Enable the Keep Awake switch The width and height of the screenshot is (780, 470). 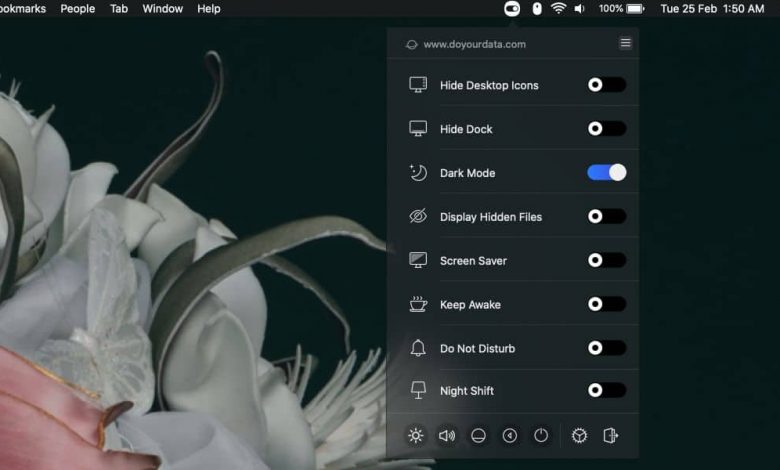tap(606, 304)
